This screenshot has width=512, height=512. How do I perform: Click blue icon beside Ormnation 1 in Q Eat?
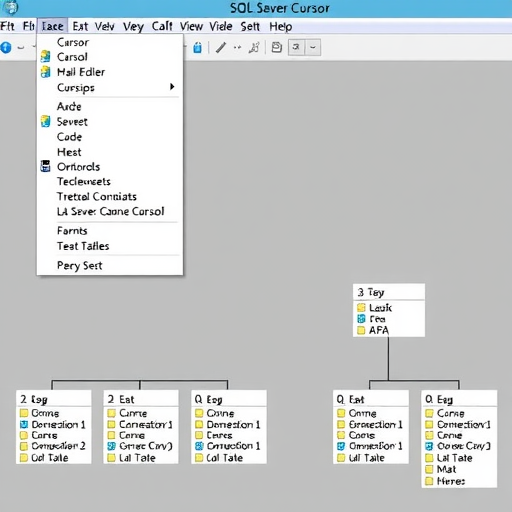341,446
